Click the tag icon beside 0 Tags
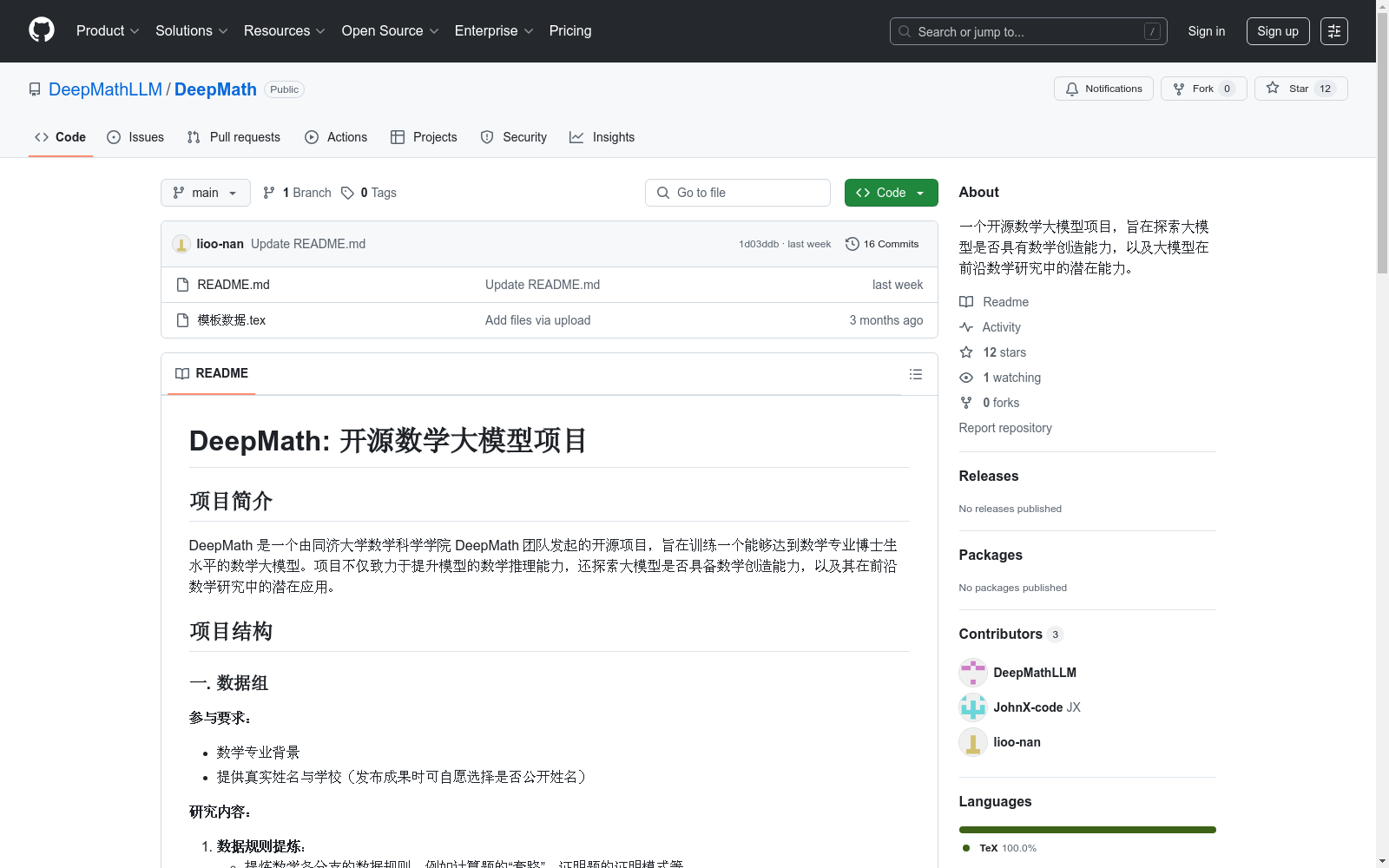This screenshot has width=1389, height=868. (x=347, y=193)
